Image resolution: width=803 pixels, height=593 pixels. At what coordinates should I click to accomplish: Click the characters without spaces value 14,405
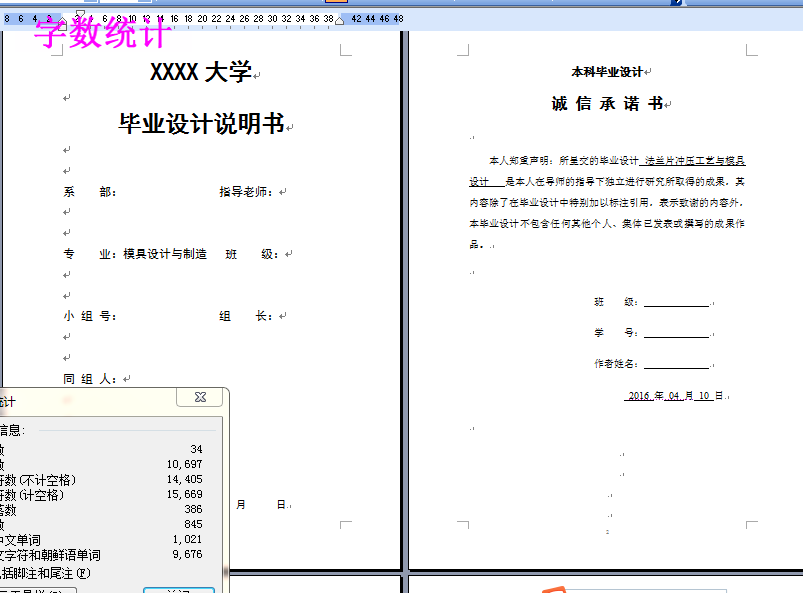tap(184, 479)
